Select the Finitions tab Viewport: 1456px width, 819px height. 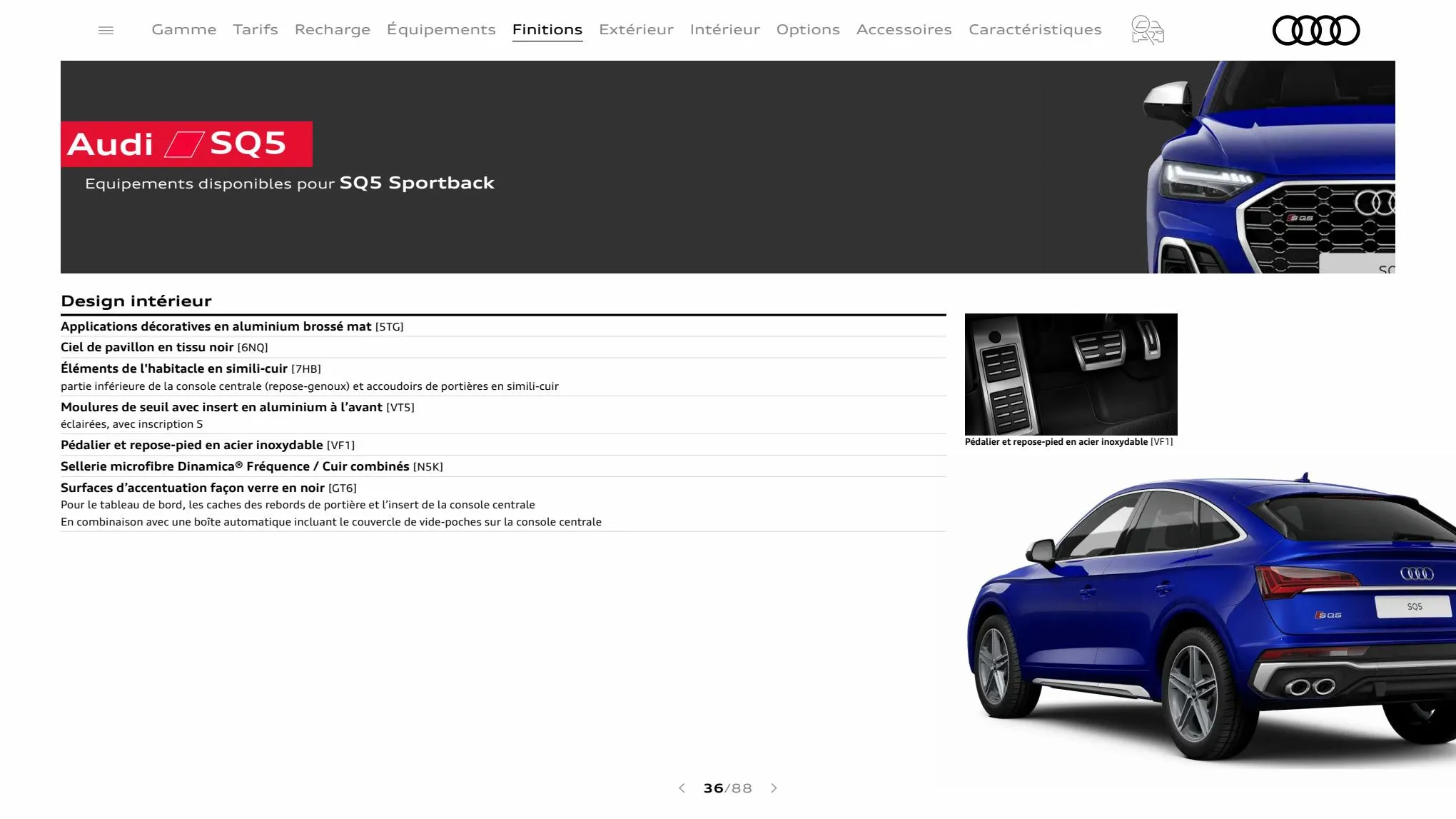tap(547, 29)
